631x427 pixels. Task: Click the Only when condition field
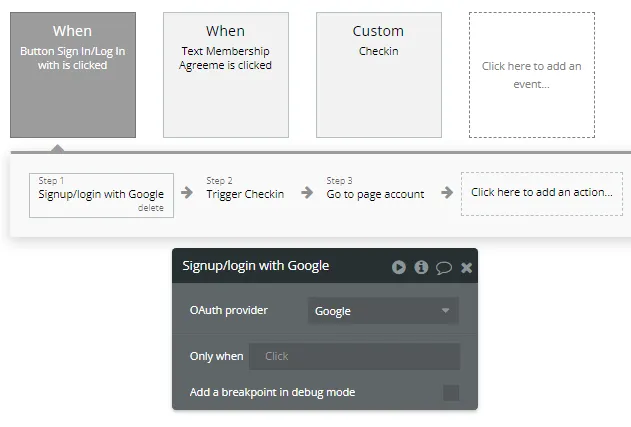[354, 356]
